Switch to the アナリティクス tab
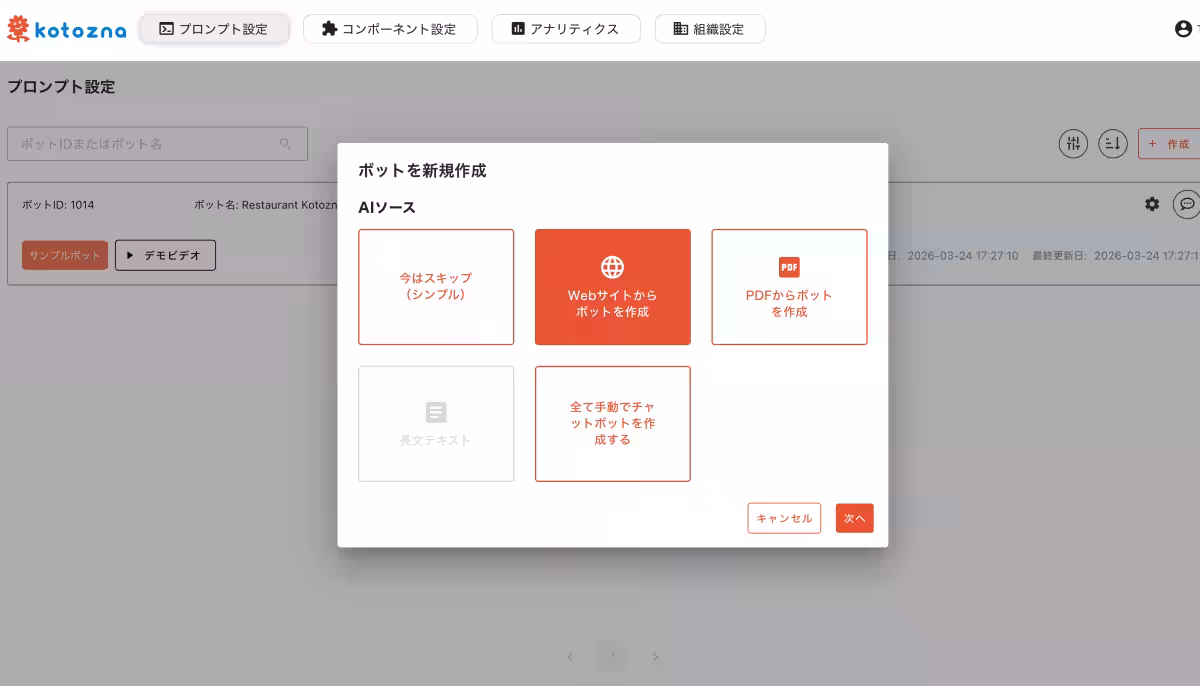Image resolution: width=1200 pixels, height=686 pixels. click(x=566, y=29)
